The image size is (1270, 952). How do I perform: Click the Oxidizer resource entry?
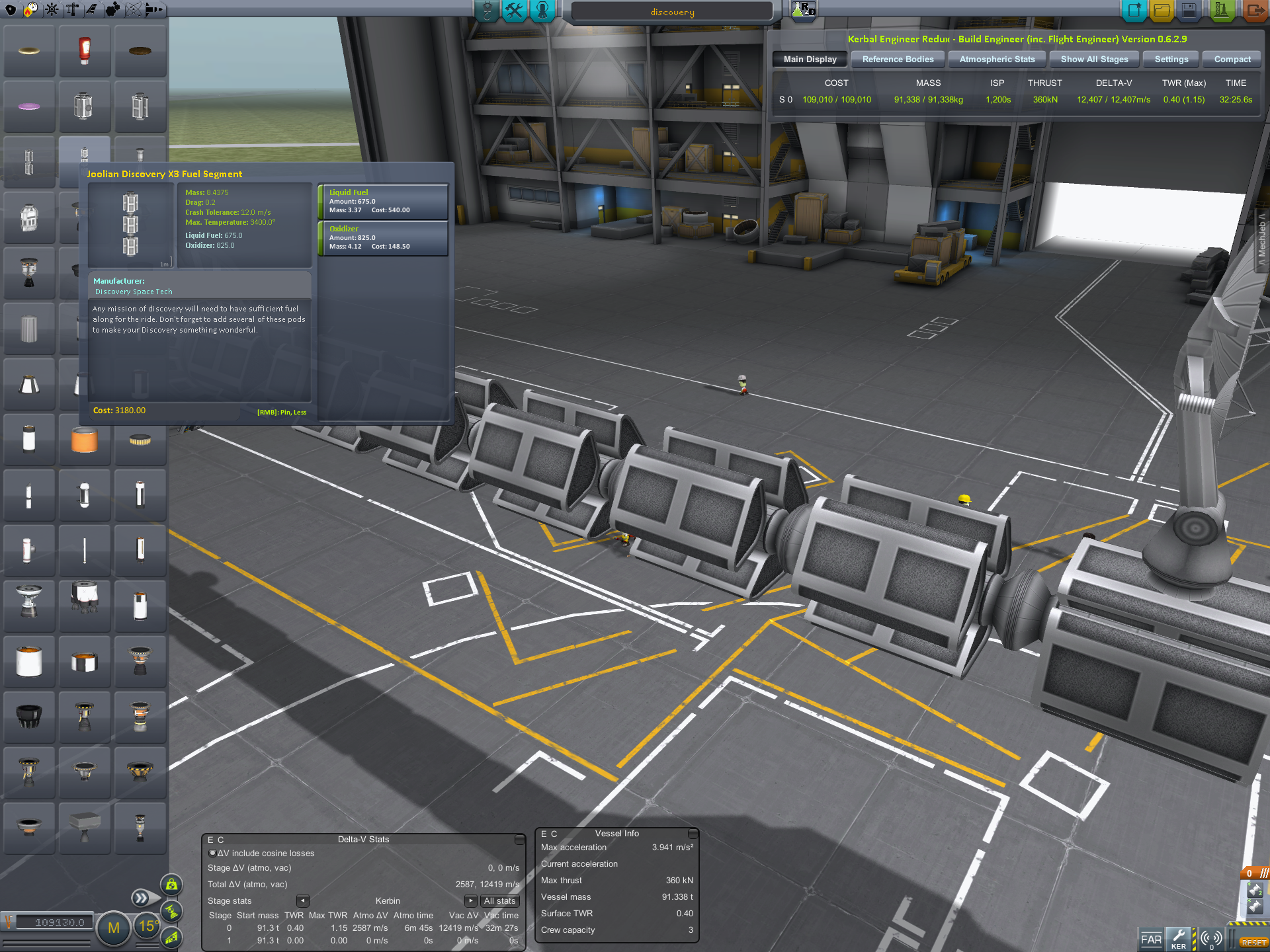coord(383,238)
